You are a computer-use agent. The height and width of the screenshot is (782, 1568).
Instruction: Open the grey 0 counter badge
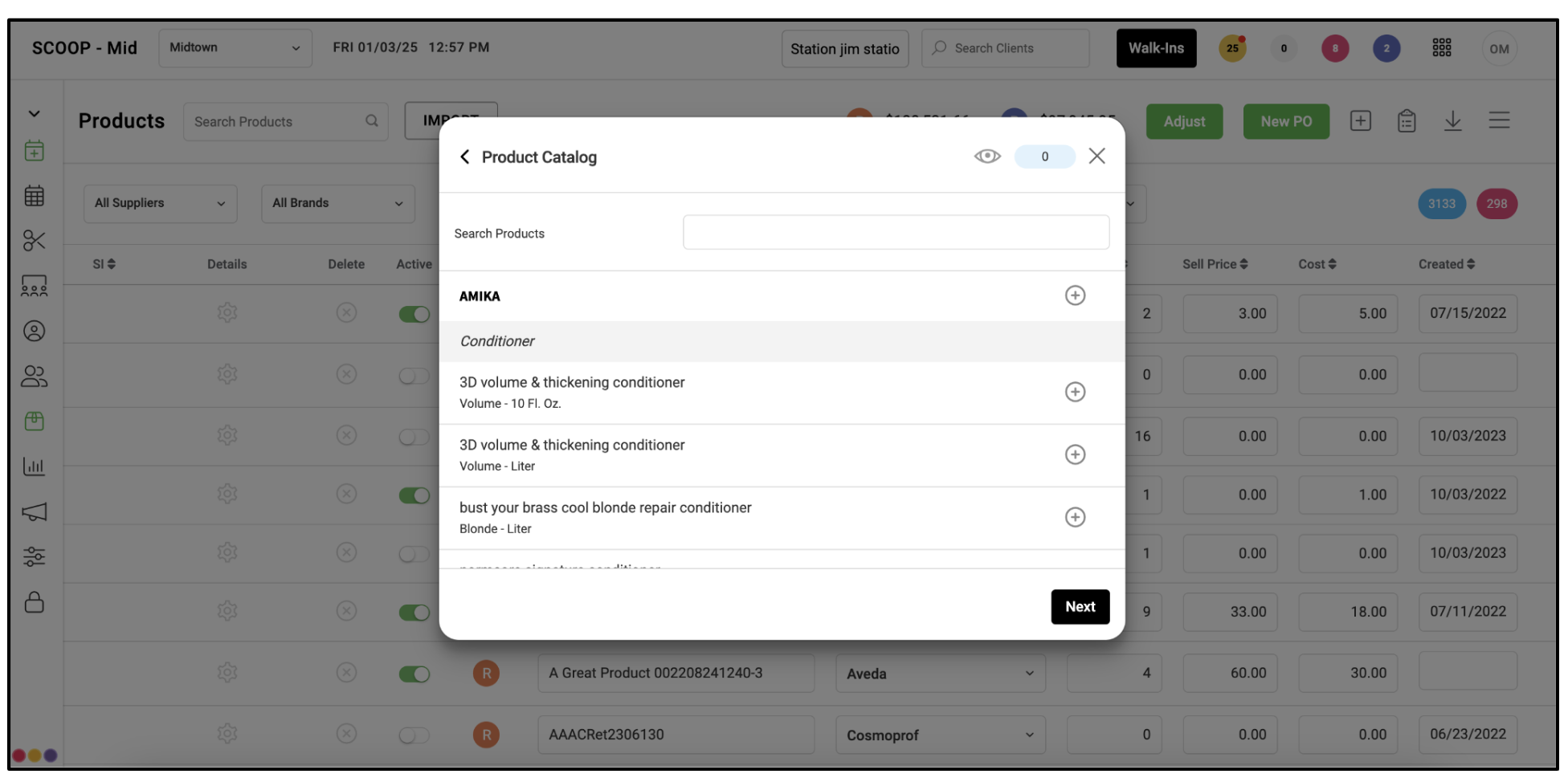pyautogui.click(x=1284, y=49)
